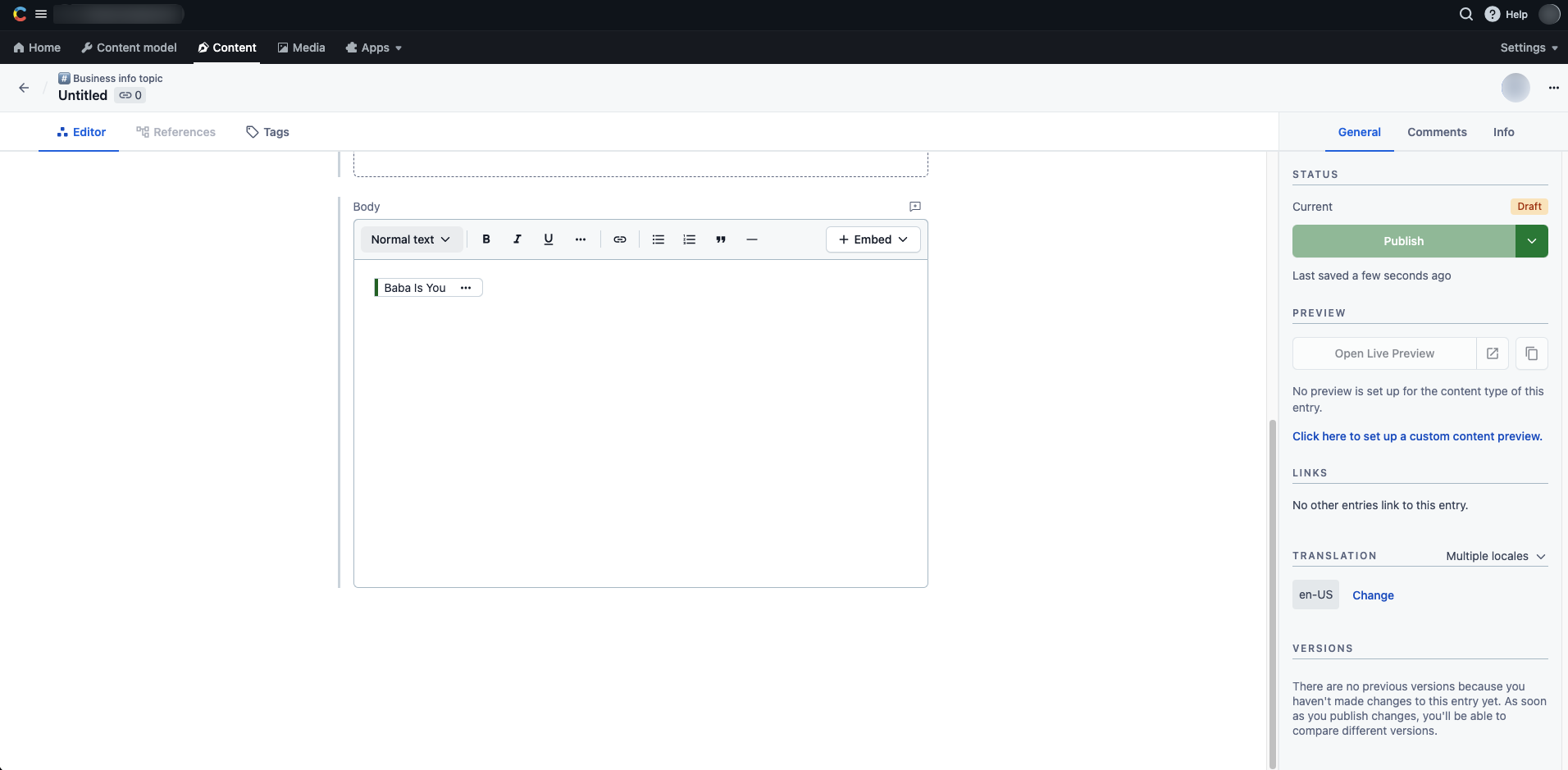Open the Embed dropdown
Image resolution: width=1568 pixels, height=770 pixels.
(873, 239)
